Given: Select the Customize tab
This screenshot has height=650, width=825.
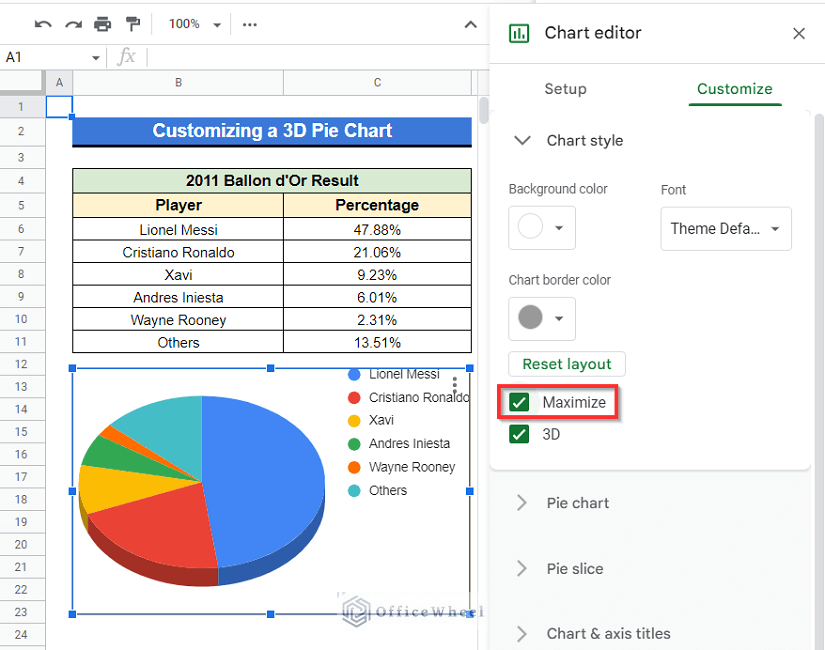Looking at the screenshot, I should pos(734,89).
